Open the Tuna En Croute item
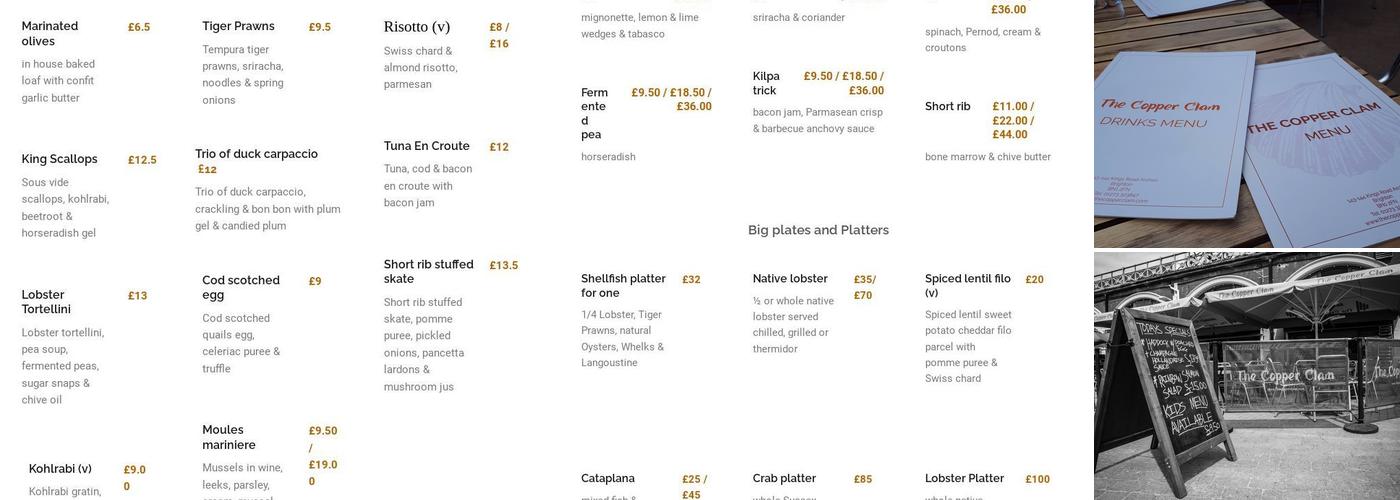 coord(426,146)
